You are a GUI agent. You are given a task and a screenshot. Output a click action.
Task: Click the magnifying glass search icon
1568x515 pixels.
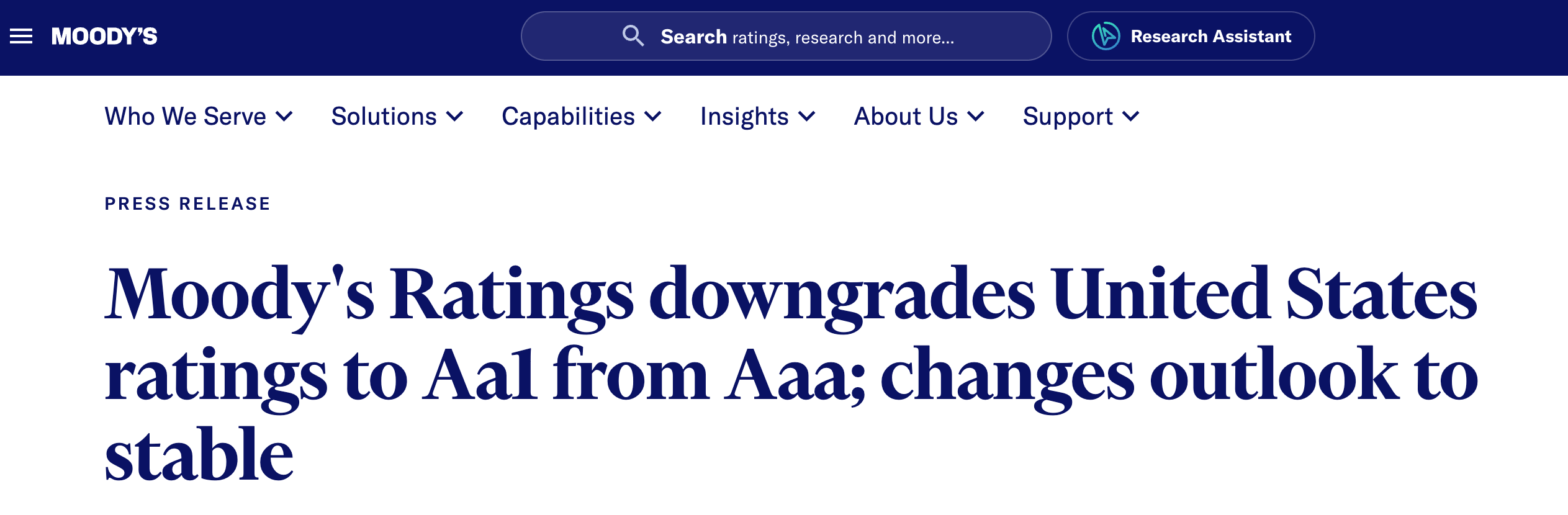click(633, 36)
